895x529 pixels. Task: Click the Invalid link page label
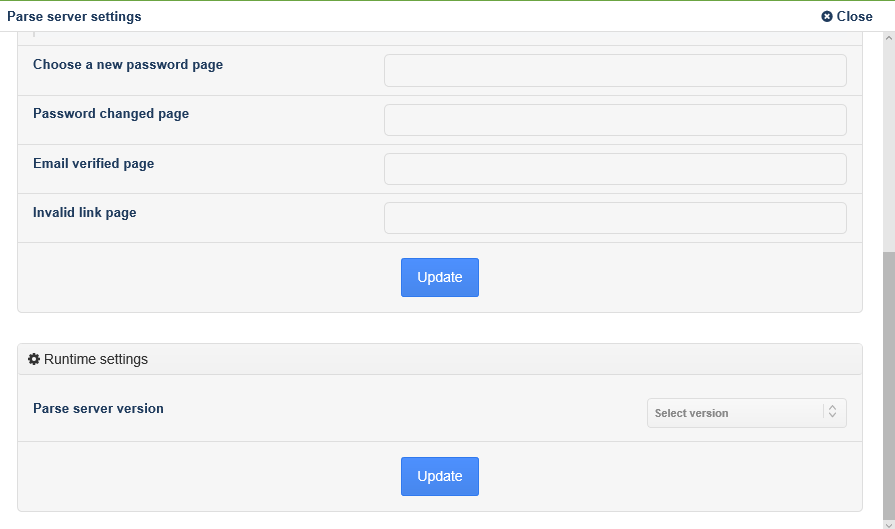(x=84, y=213)
